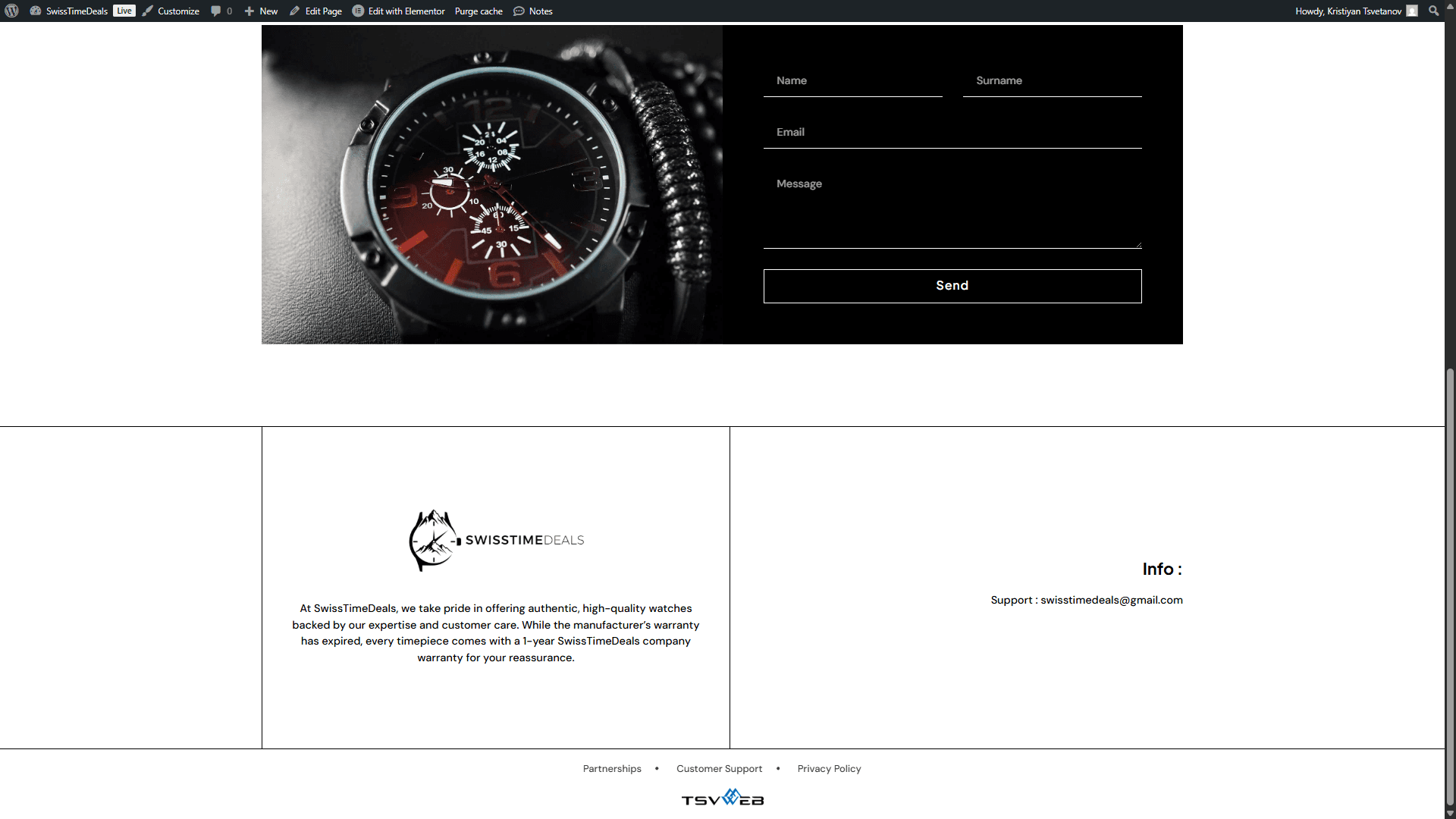
Task: Focus the Email input field
Action: click(952, 132)
